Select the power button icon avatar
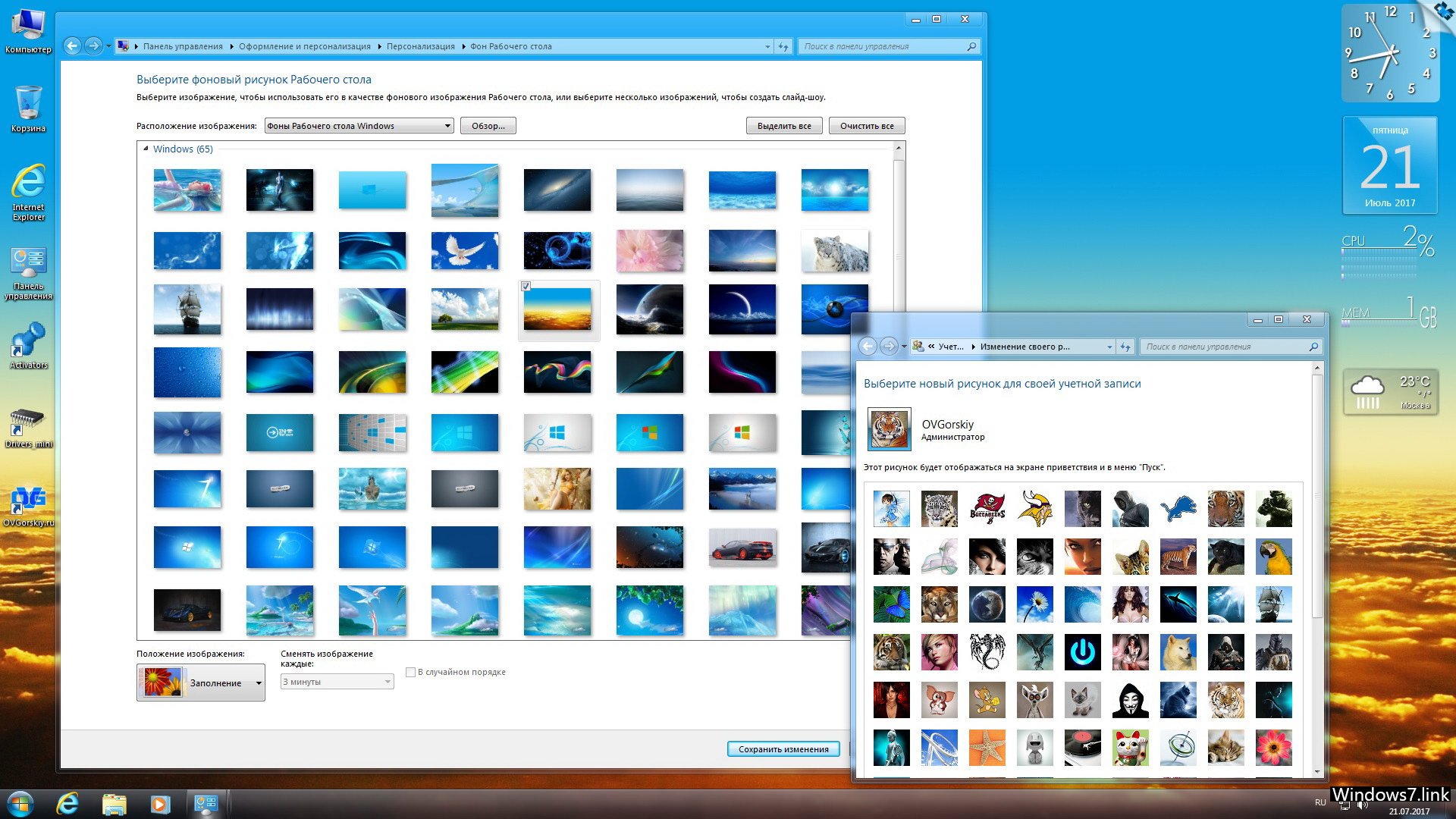1456x819 pixels. [x=1083, y=652]
